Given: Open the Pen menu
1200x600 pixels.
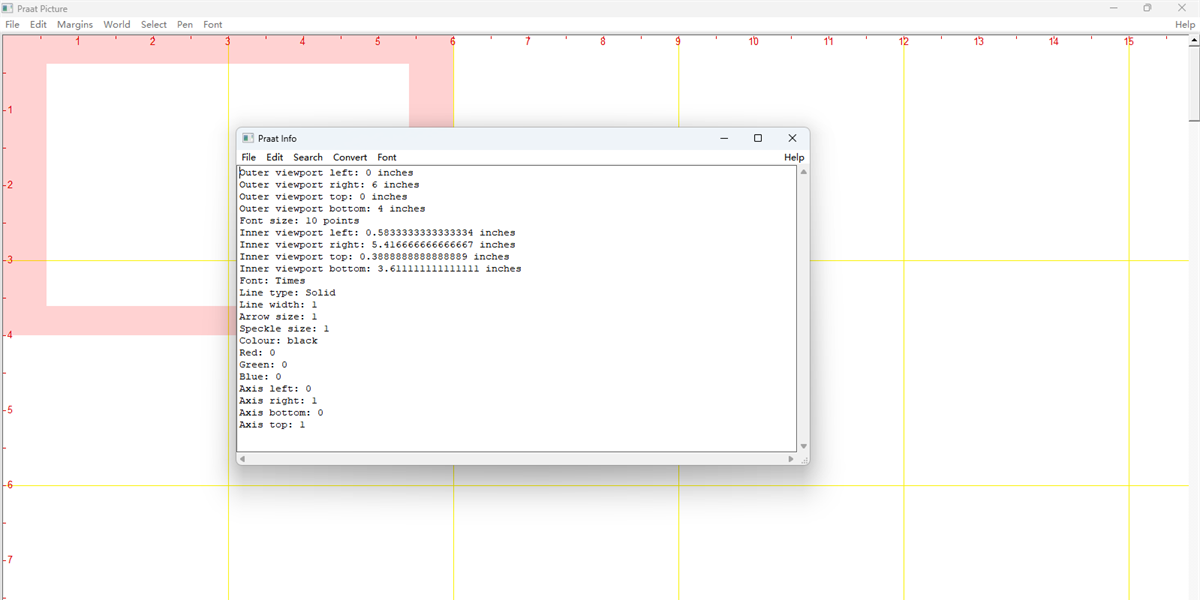Looking at the screenshot, I should point(184,24).
